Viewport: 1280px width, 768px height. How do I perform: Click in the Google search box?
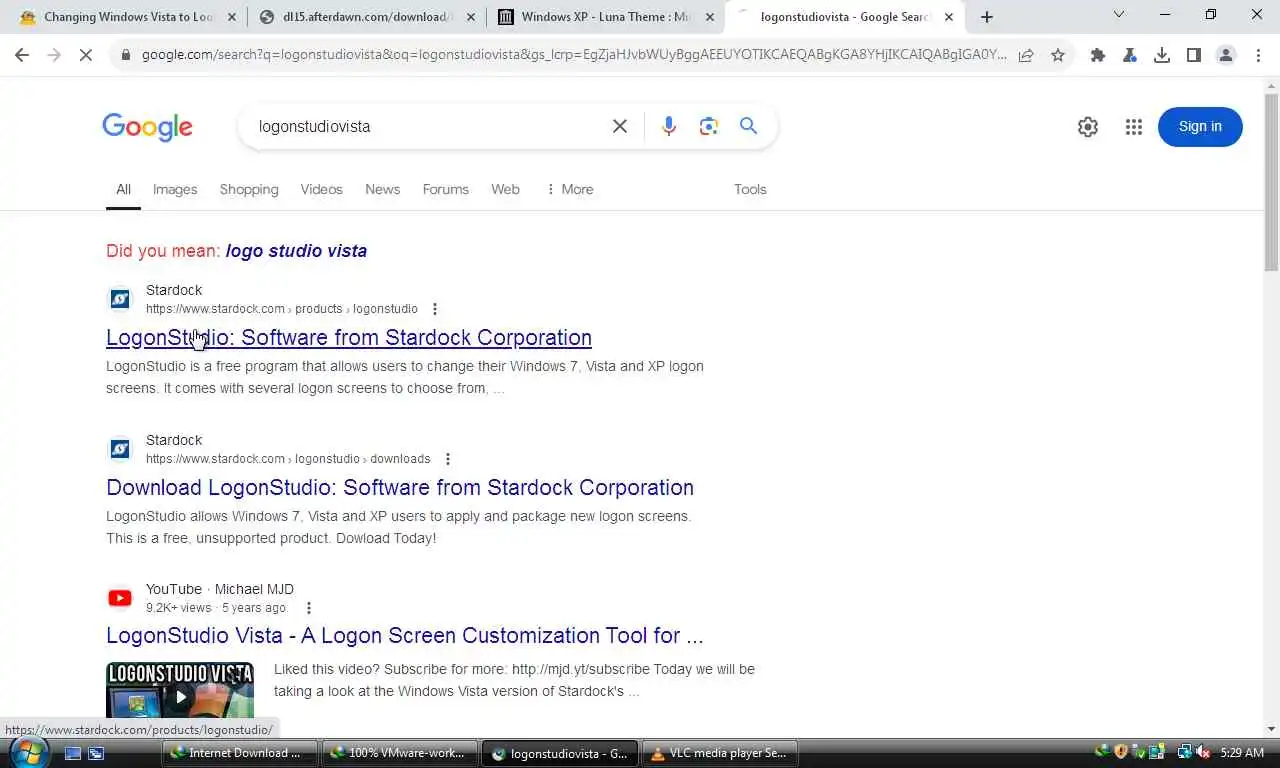pos(425,126)
